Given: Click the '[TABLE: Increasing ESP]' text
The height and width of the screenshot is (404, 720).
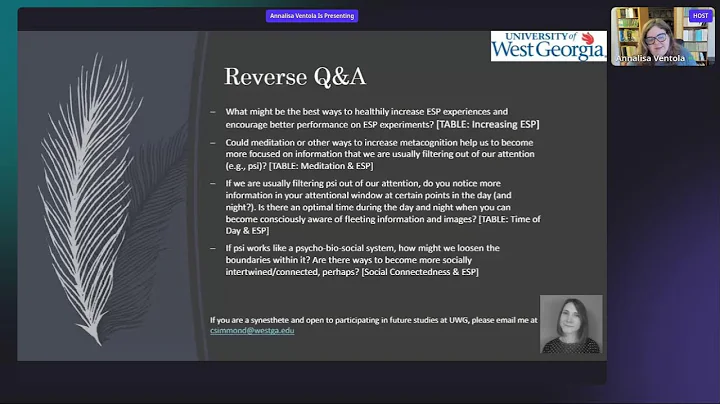Looking at the screenshot, I should pos(488,124).
